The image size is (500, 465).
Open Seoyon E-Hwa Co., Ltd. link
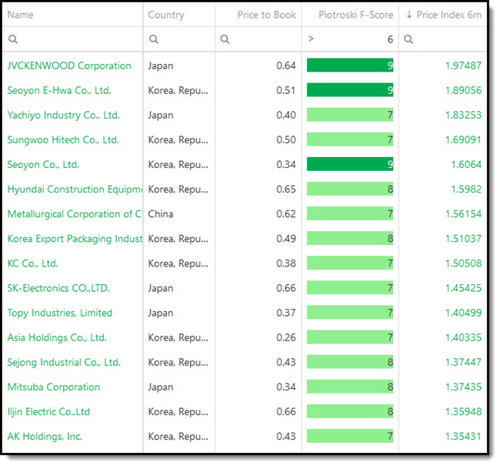(x=59, y=90)
